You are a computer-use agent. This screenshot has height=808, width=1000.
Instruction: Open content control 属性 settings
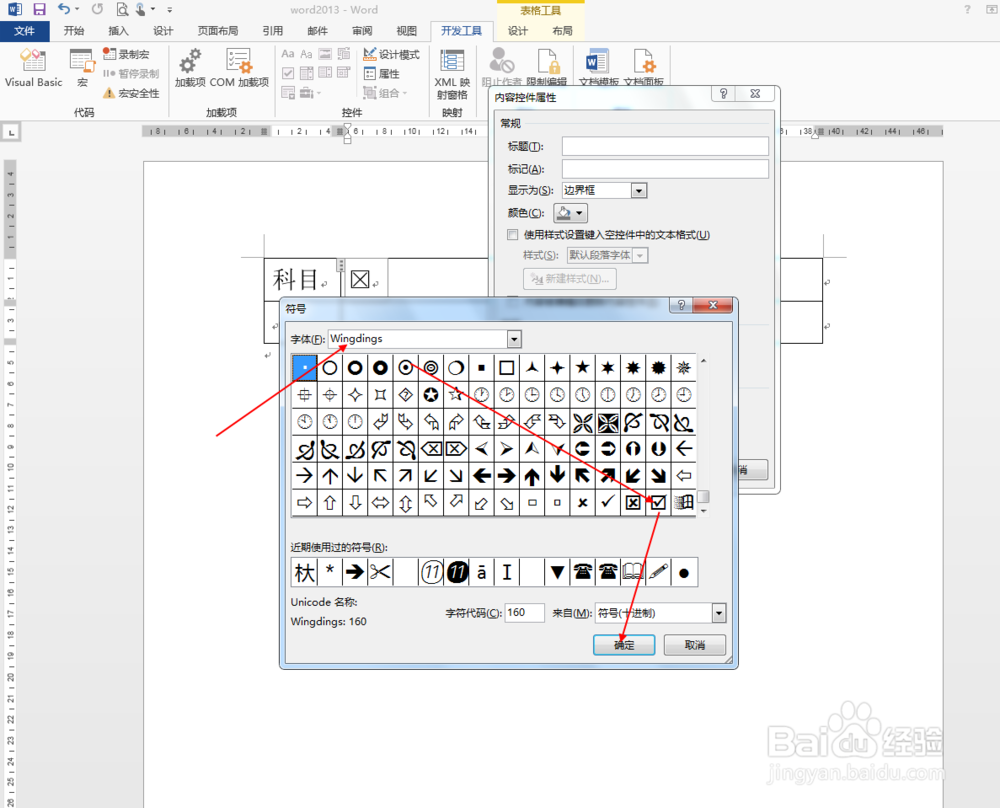click(387, 74)
